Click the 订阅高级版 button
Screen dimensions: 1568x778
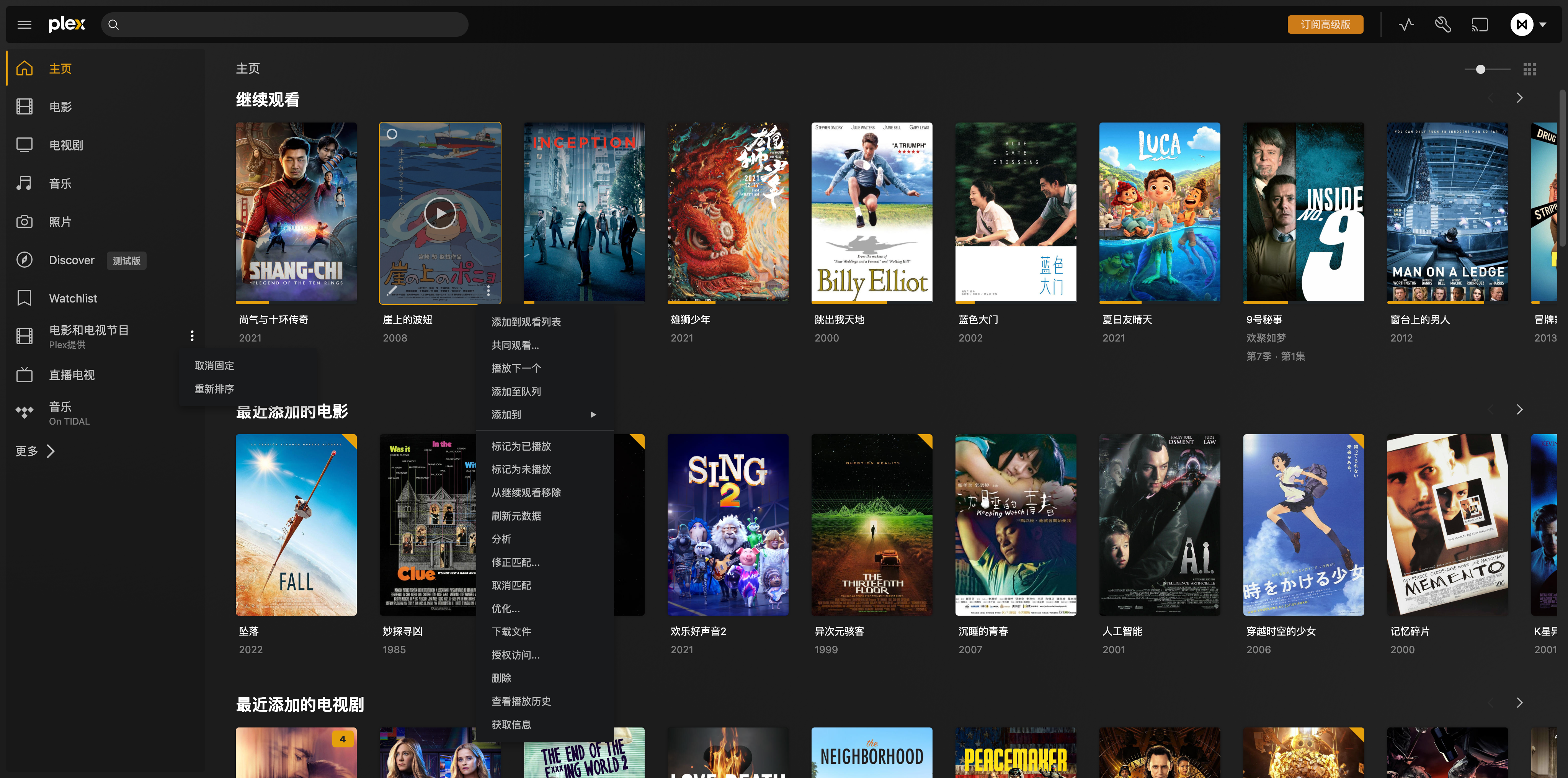tap(1325, 25)
